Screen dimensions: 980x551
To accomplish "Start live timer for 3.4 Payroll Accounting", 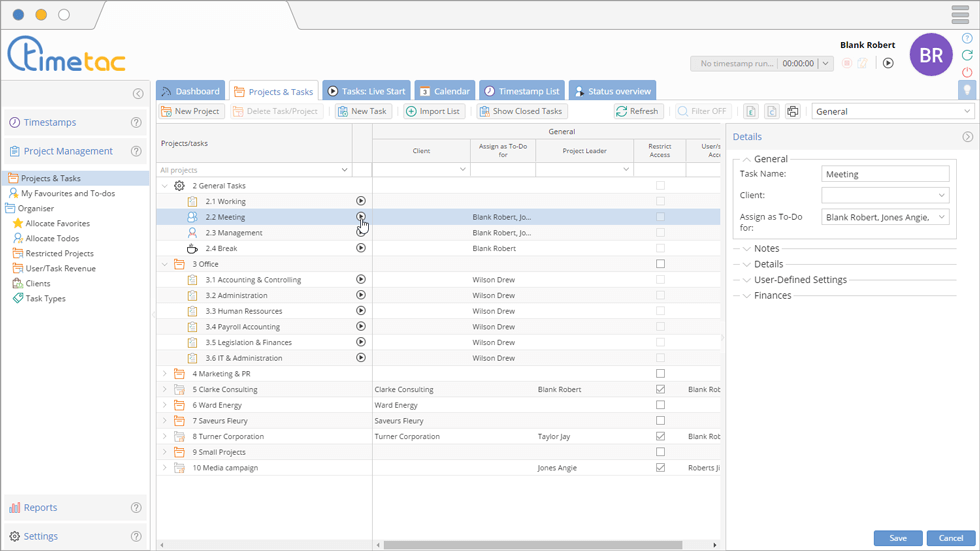I will 361,326.
